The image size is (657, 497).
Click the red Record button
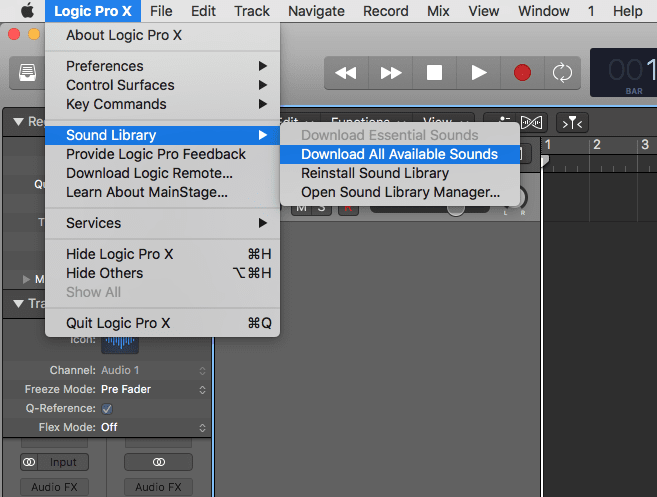pos(522,72)
